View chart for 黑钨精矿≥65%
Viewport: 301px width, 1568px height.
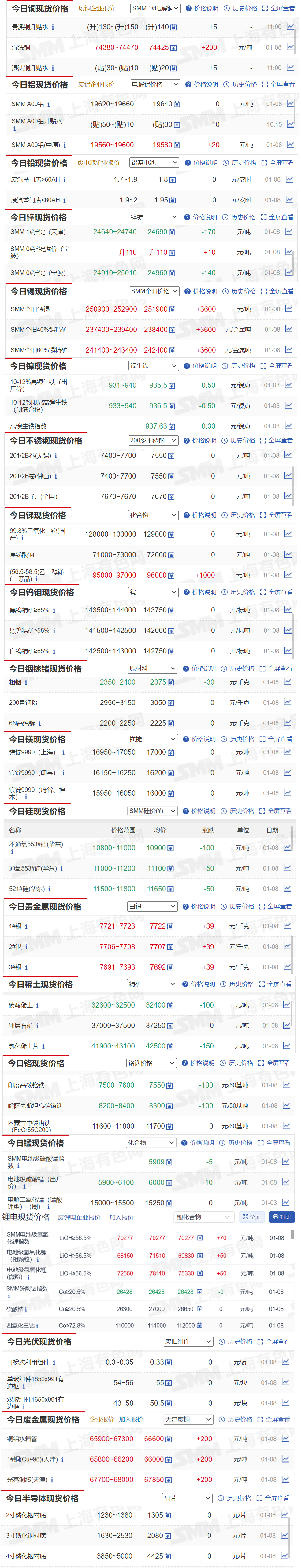click(288, 610)
